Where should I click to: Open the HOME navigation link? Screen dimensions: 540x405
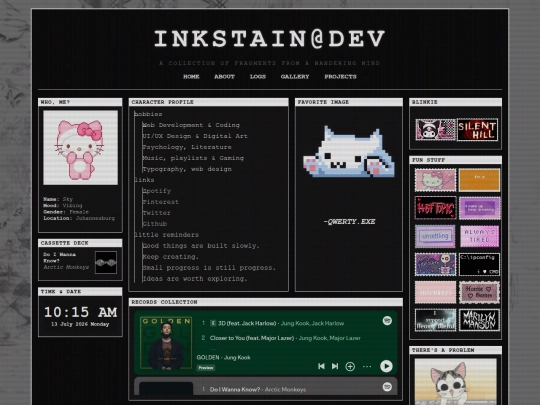coord(191,76)
